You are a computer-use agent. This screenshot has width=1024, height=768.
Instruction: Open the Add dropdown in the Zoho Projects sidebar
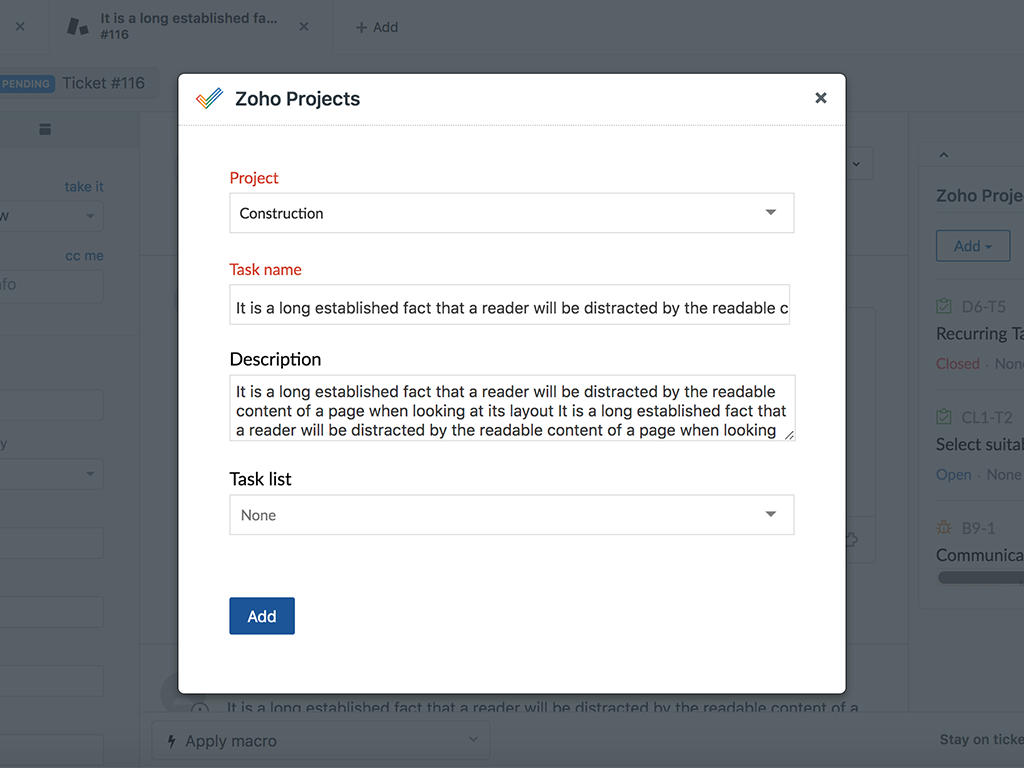pyautogui.click(x=972, y=245)
